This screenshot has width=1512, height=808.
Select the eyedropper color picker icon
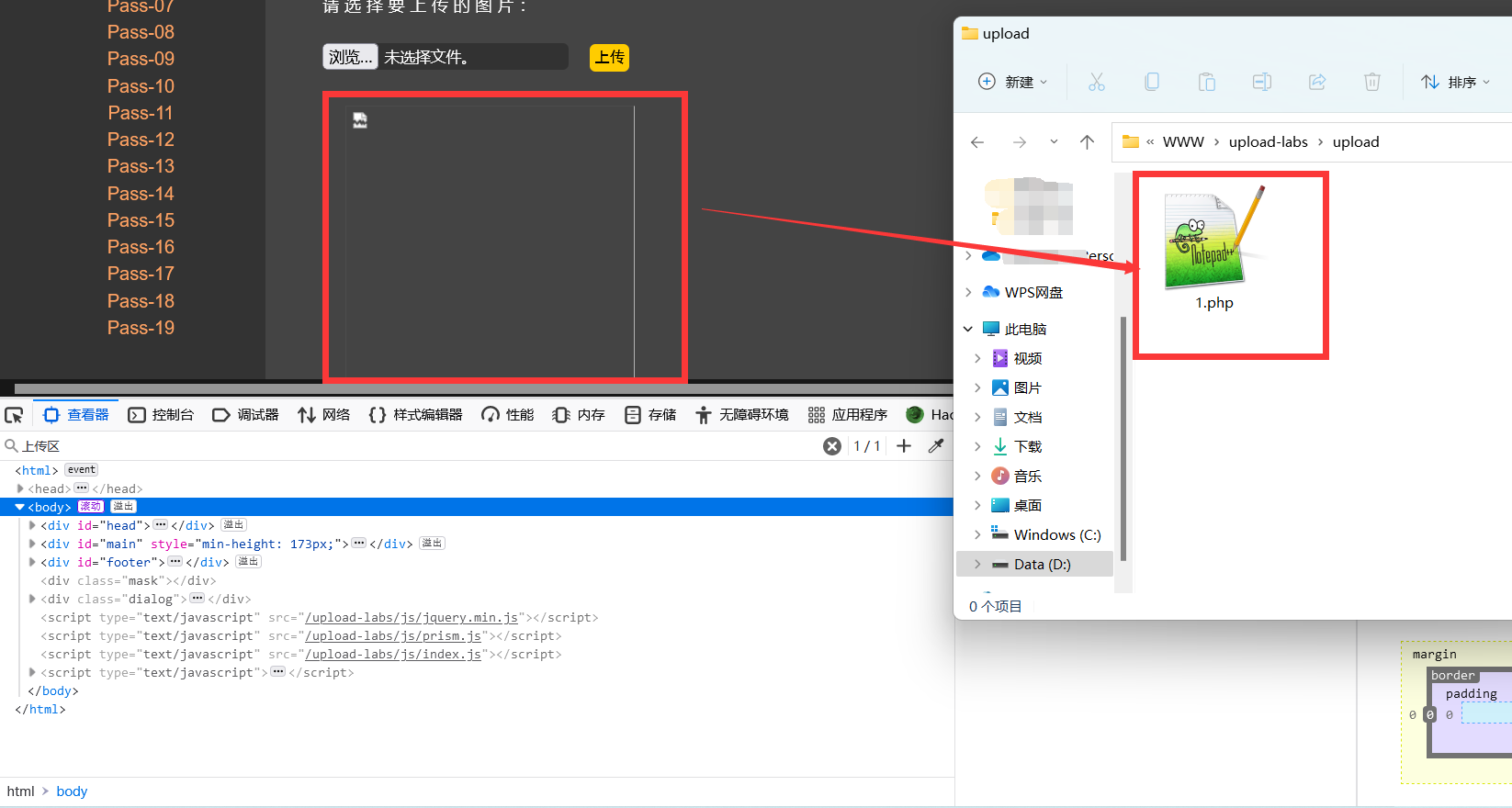pos(936,446)
